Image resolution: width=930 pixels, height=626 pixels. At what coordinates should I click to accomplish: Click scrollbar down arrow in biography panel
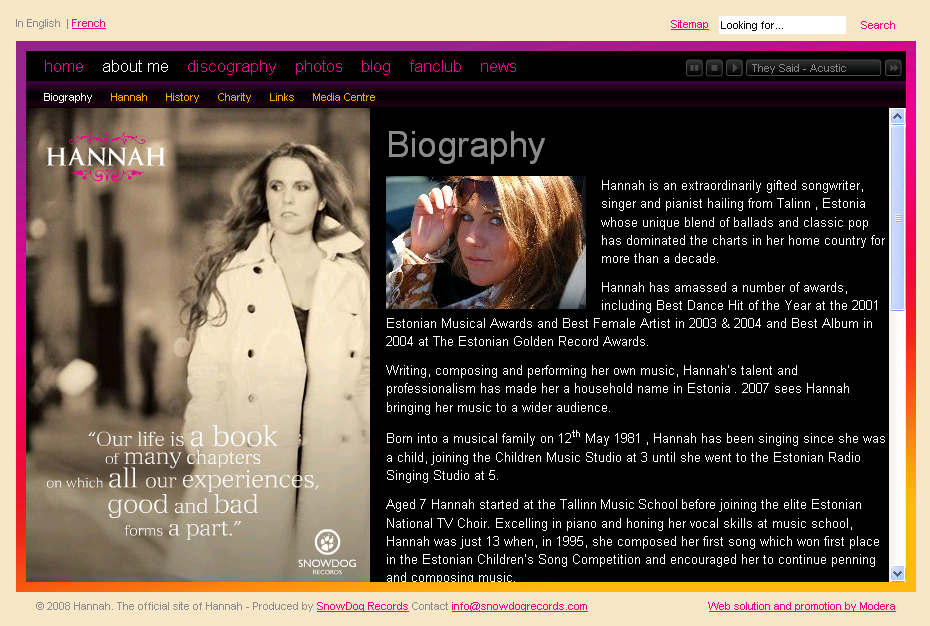pos(897,573)
